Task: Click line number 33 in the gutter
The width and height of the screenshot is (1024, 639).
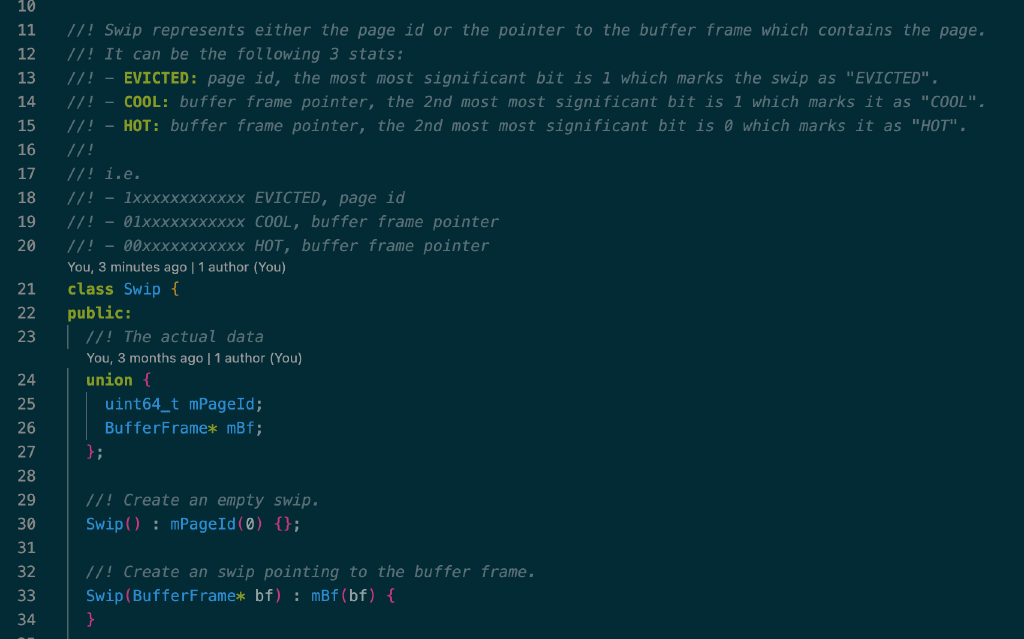Action: 27,596
